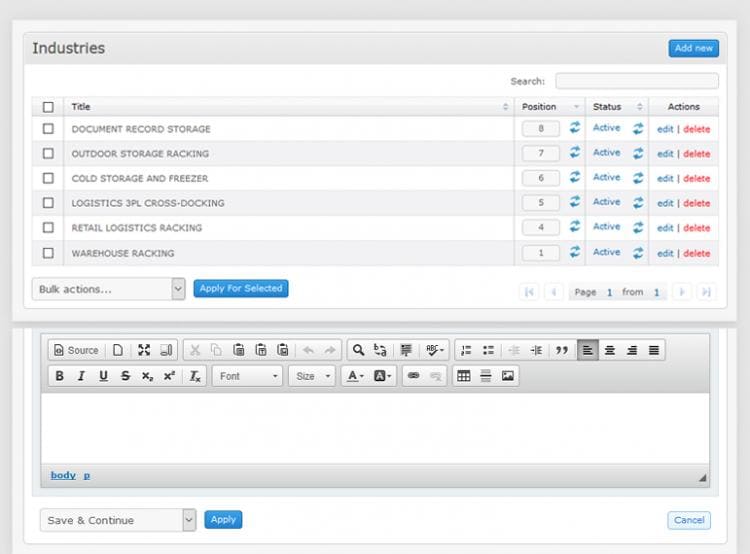750x554 pixels.
Task: Open the Size dropdown
Action: (x=312, y=376)
